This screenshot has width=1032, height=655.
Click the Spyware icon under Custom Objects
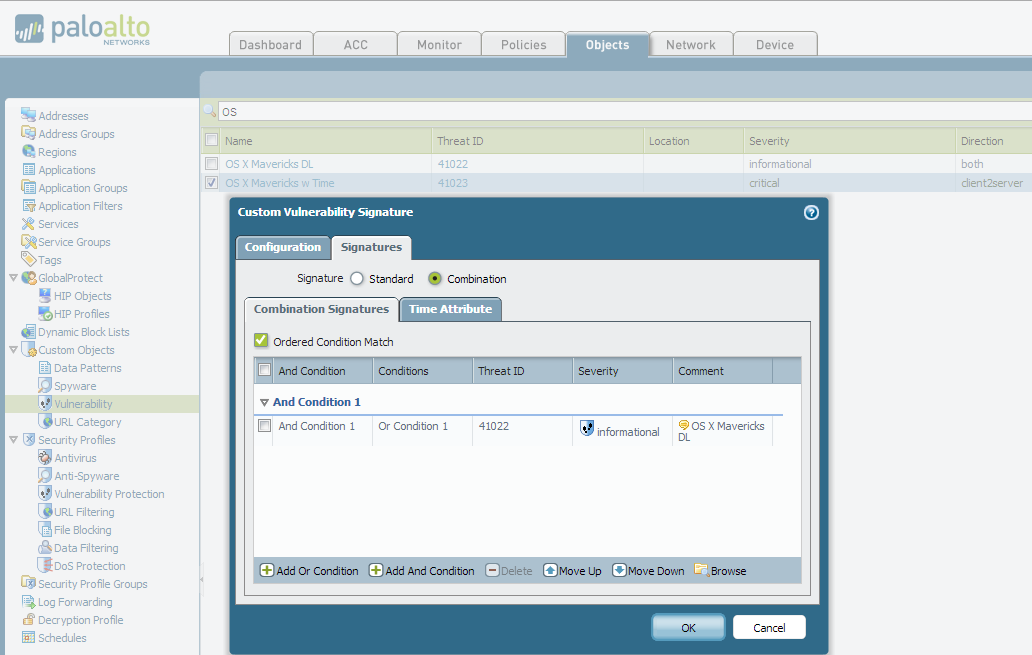point(45,385)
